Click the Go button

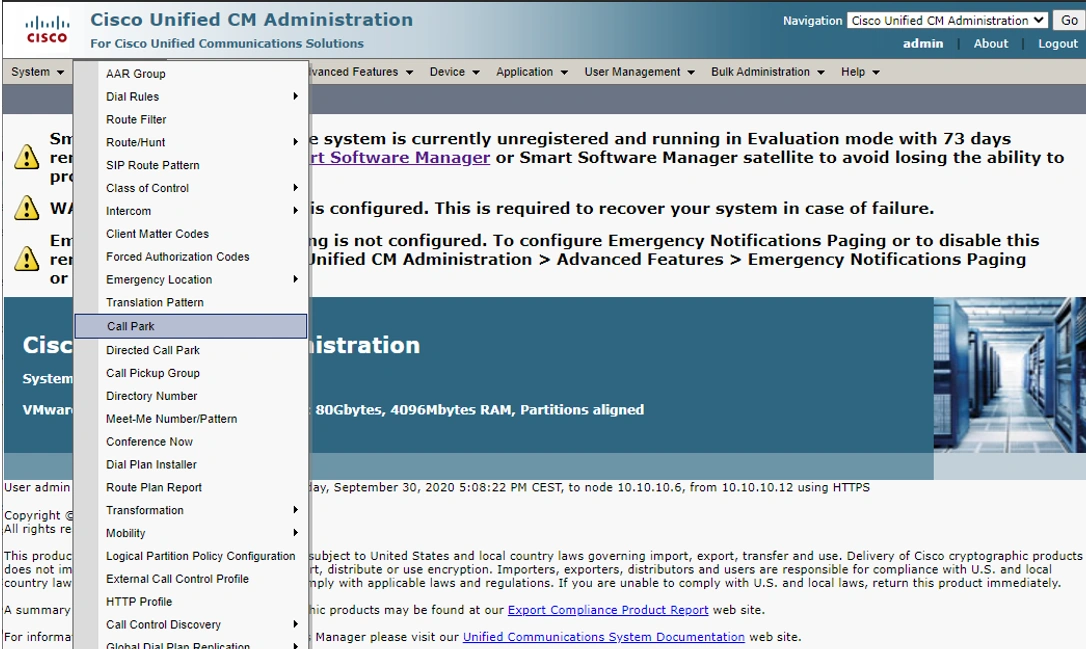point(1069,20)
